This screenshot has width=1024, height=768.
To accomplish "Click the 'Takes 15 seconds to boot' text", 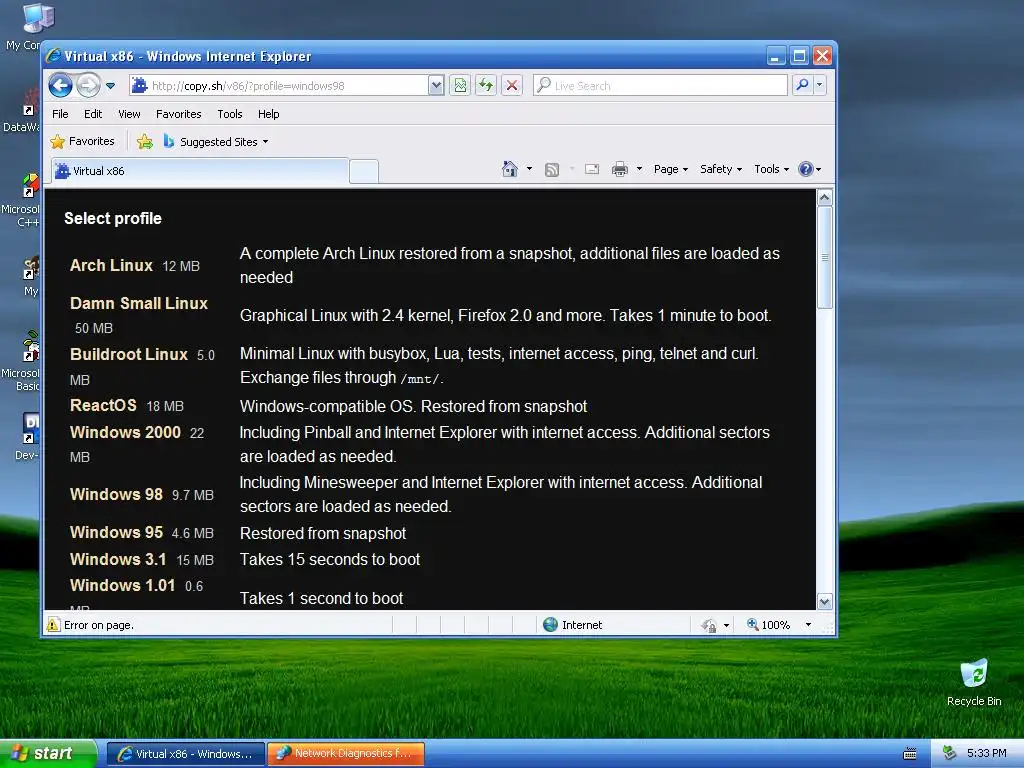I will (x=330, y=560).
